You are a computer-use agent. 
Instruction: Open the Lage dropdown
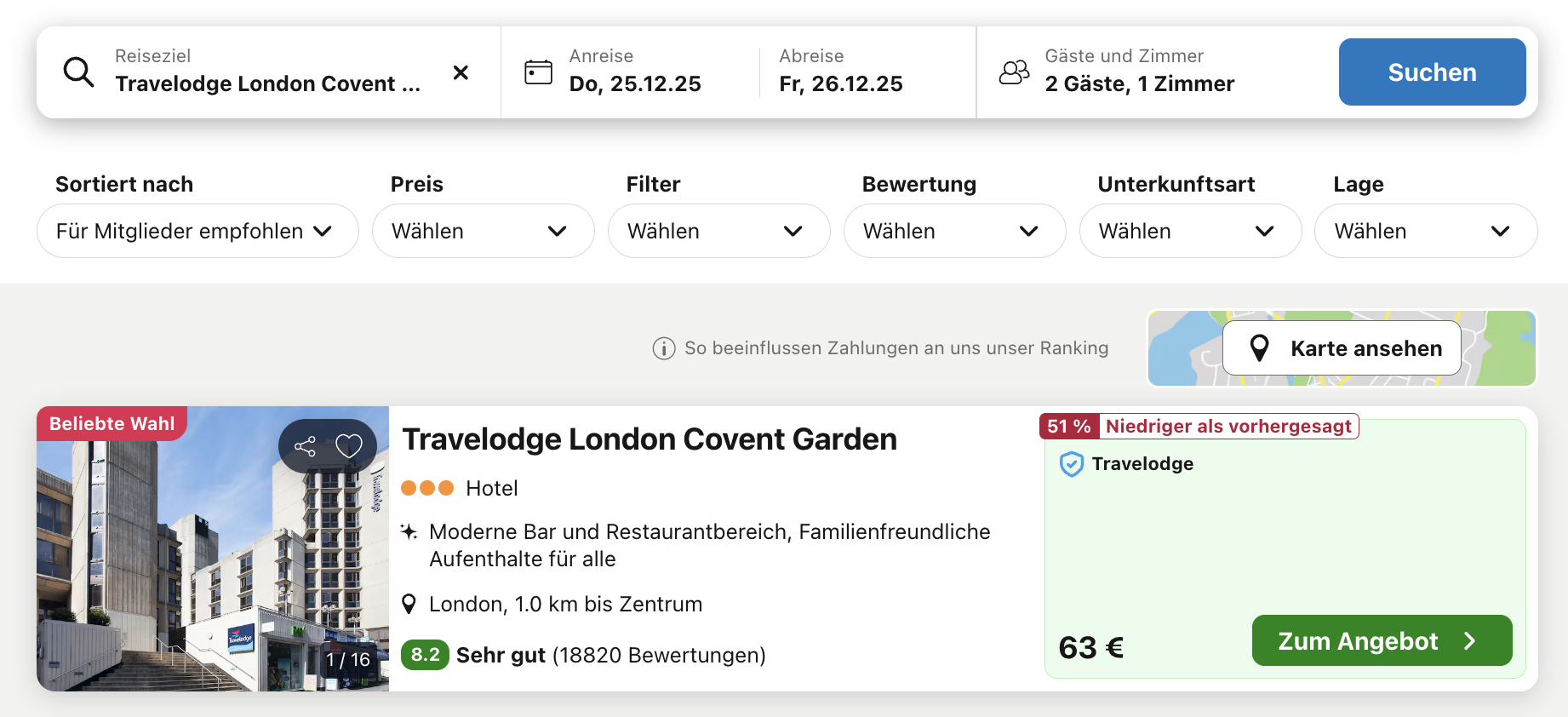1426,231
